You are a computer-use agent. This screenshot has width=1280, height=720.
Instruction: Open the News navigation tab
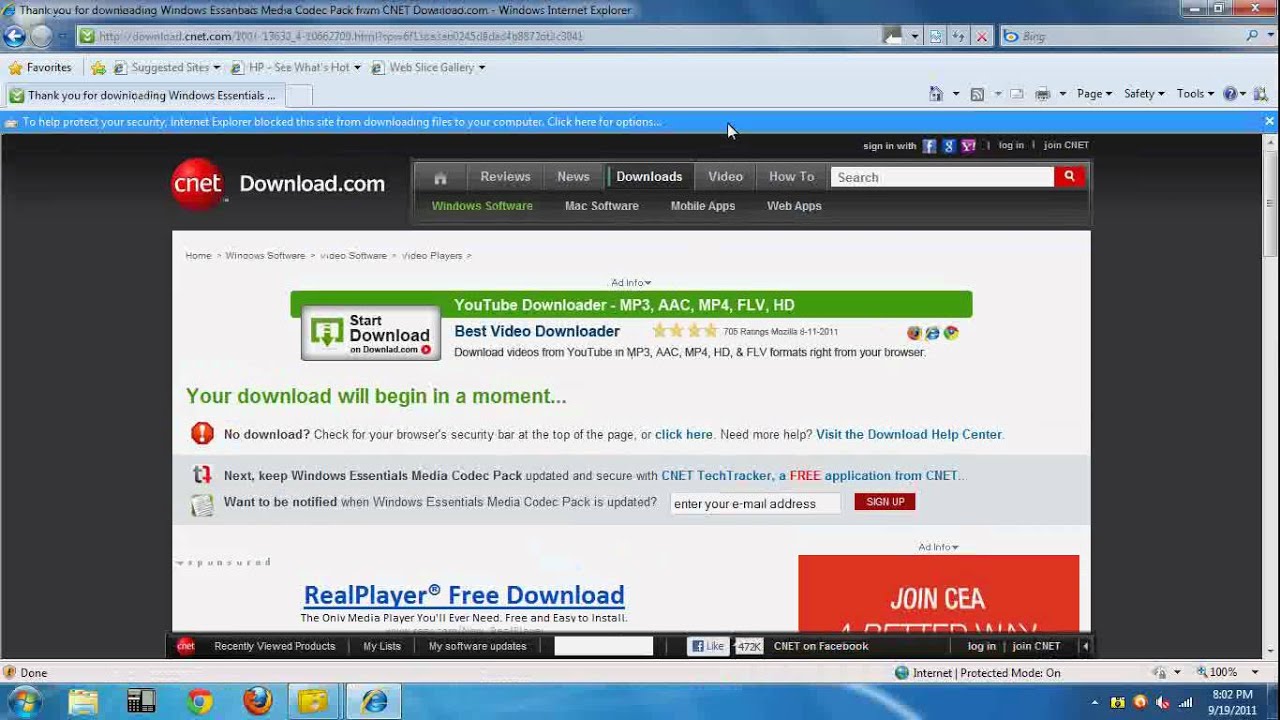point(573,177)
